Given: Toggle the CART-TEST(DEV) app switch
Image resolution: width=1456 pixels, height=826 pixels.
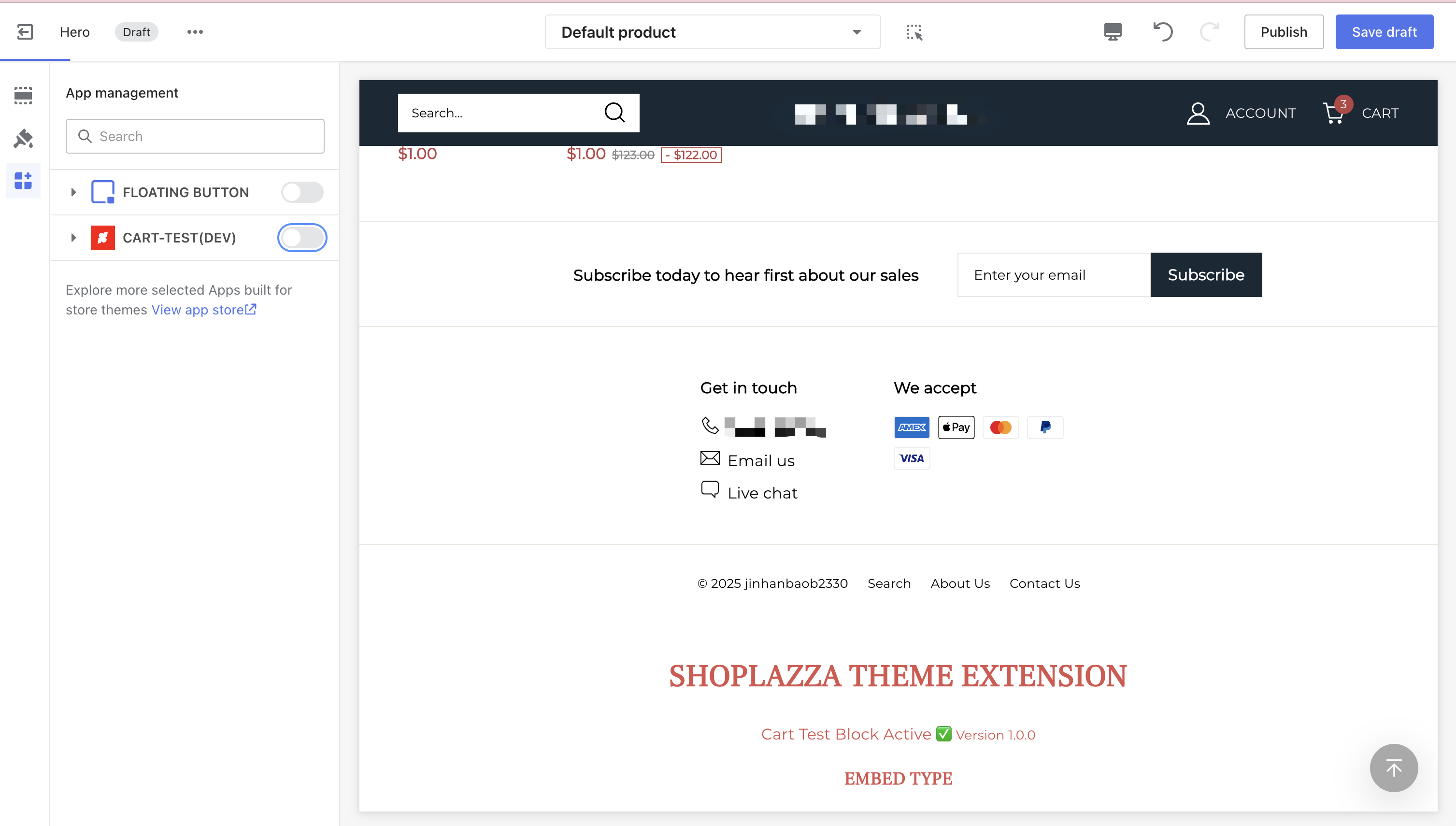Looking at the screenshot, I should click(x=302, y=238).
